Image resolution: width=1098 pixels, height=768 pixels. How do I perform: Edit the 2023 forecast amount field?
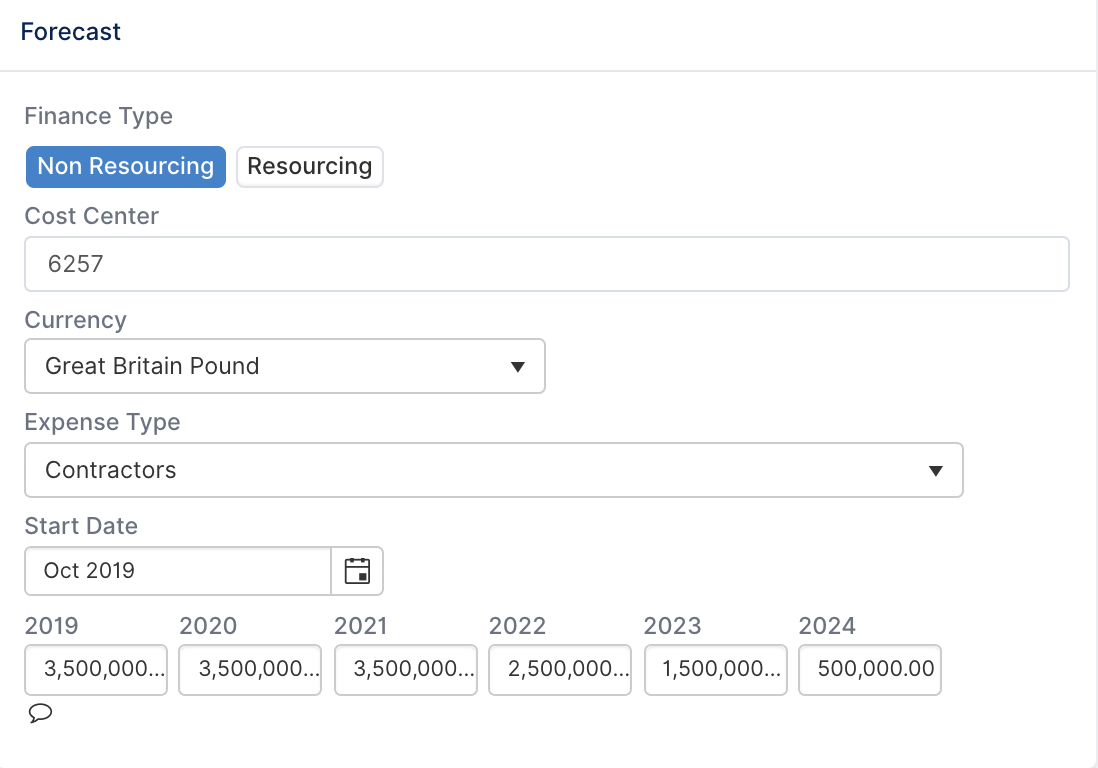click(x=716, y=669)
